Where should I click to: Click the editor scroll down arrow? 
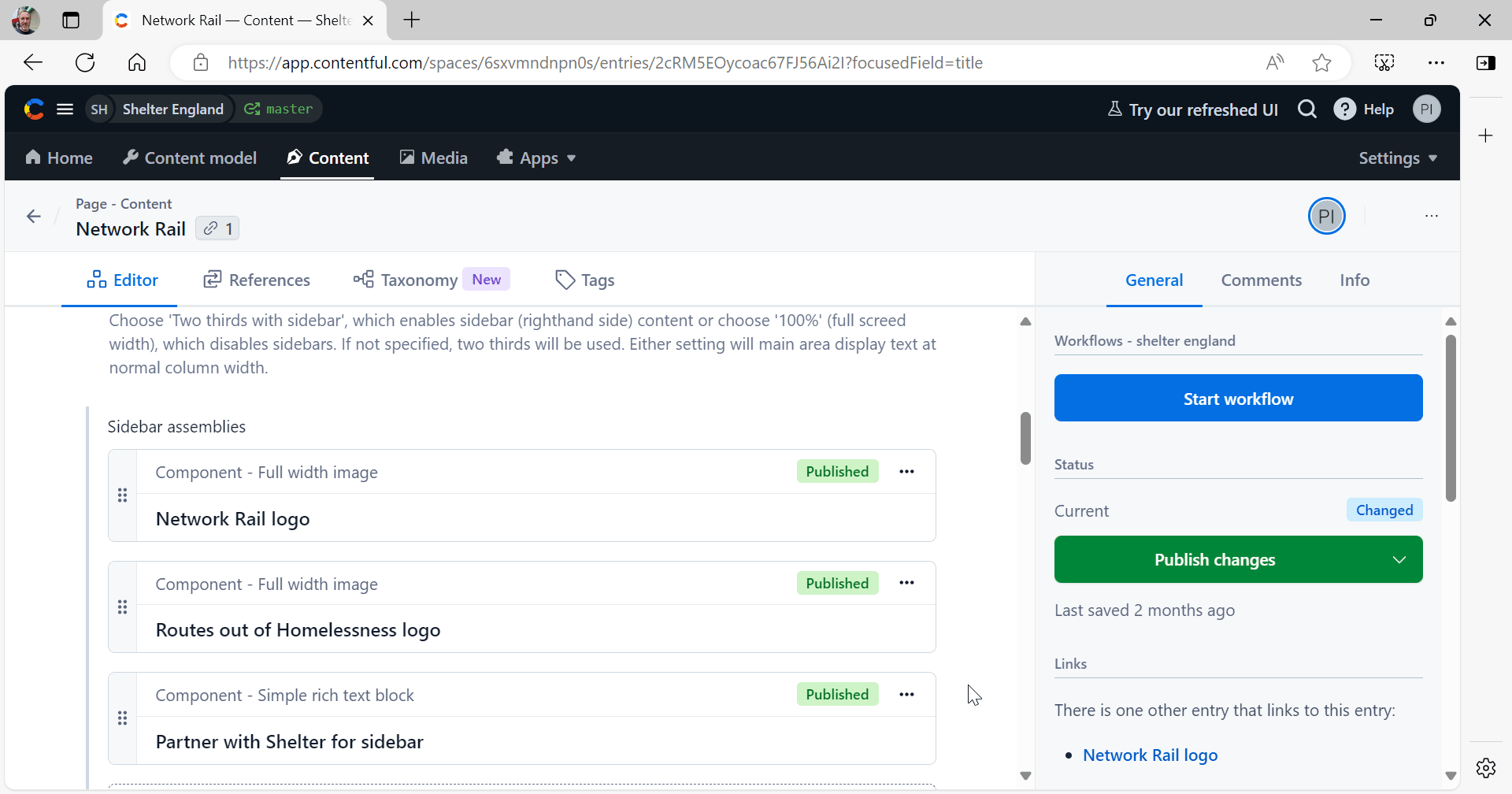[1025, 775]
